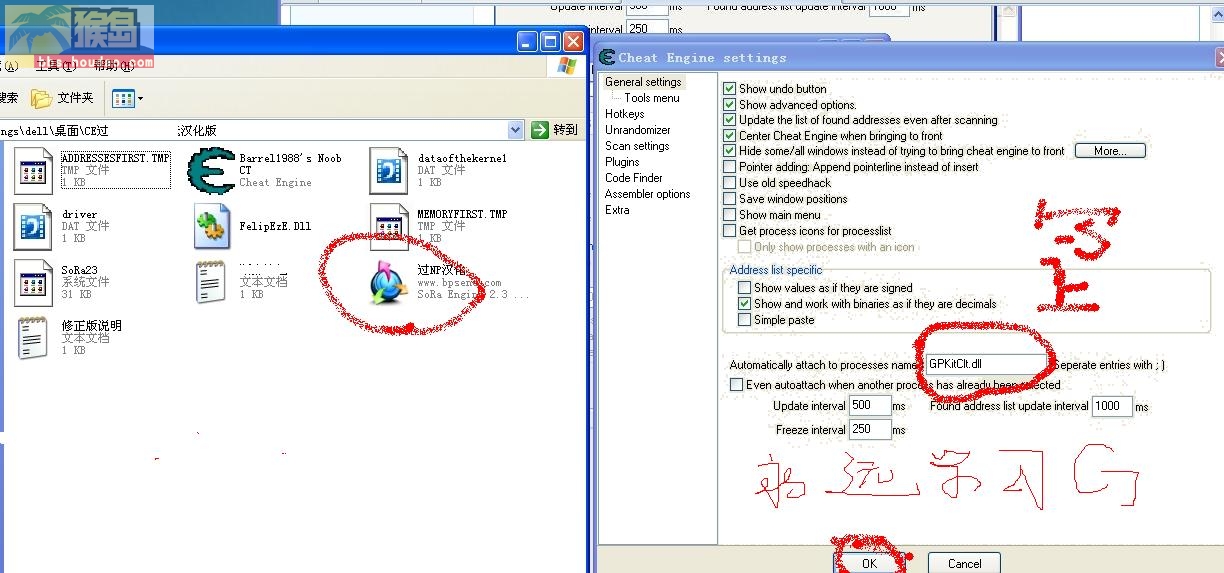
Task: Toggle Show and work with binaries as decimals
Action: click(744, 304)
